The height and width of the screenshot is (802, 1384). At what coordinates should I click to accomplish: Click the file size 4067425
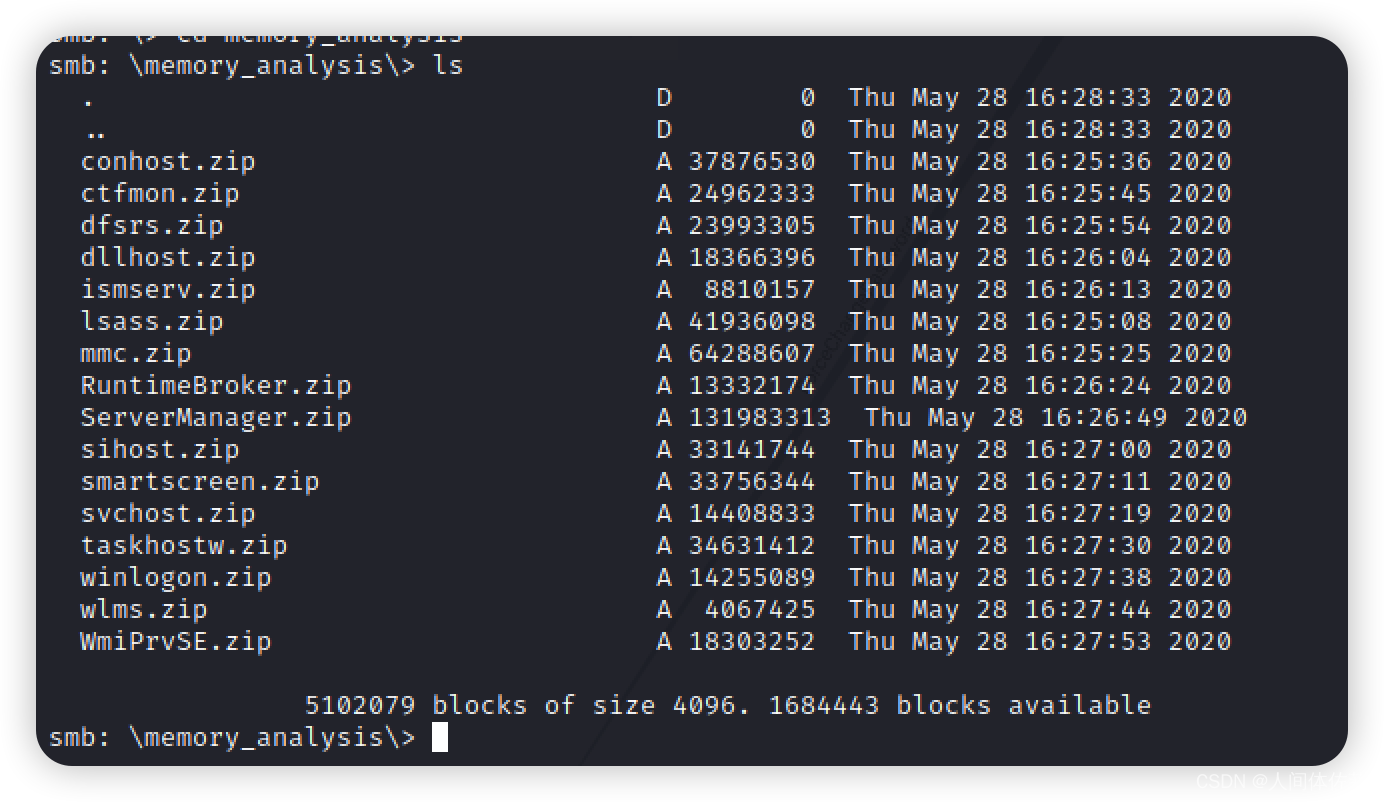[760, 609]
